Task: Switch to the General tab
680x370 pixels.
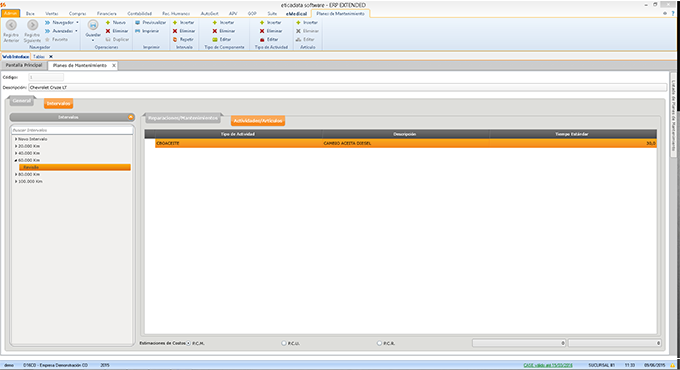Action: click(x=22, y=101)
